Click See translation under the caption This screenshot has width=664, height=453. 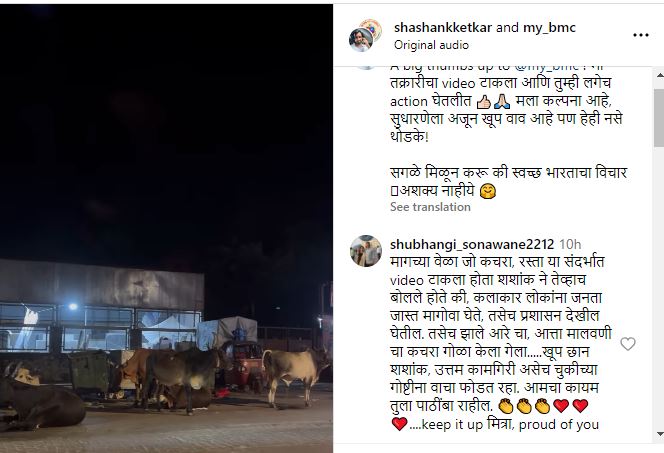click(x=430, y=207)
